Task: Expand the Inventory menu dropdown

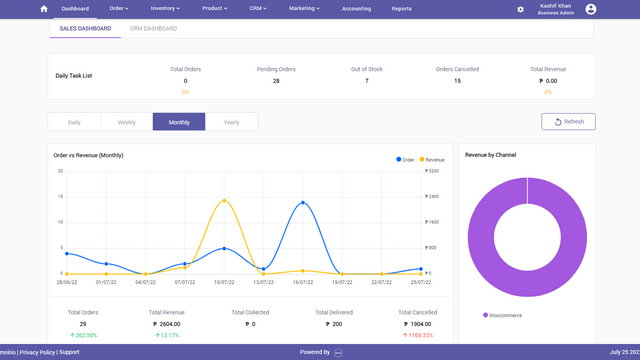Action: point(165,8)
